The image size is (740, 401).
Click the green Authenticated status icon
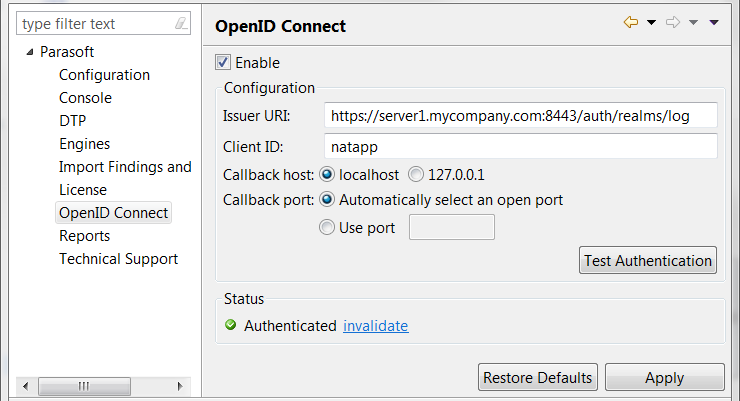[230, 325]
